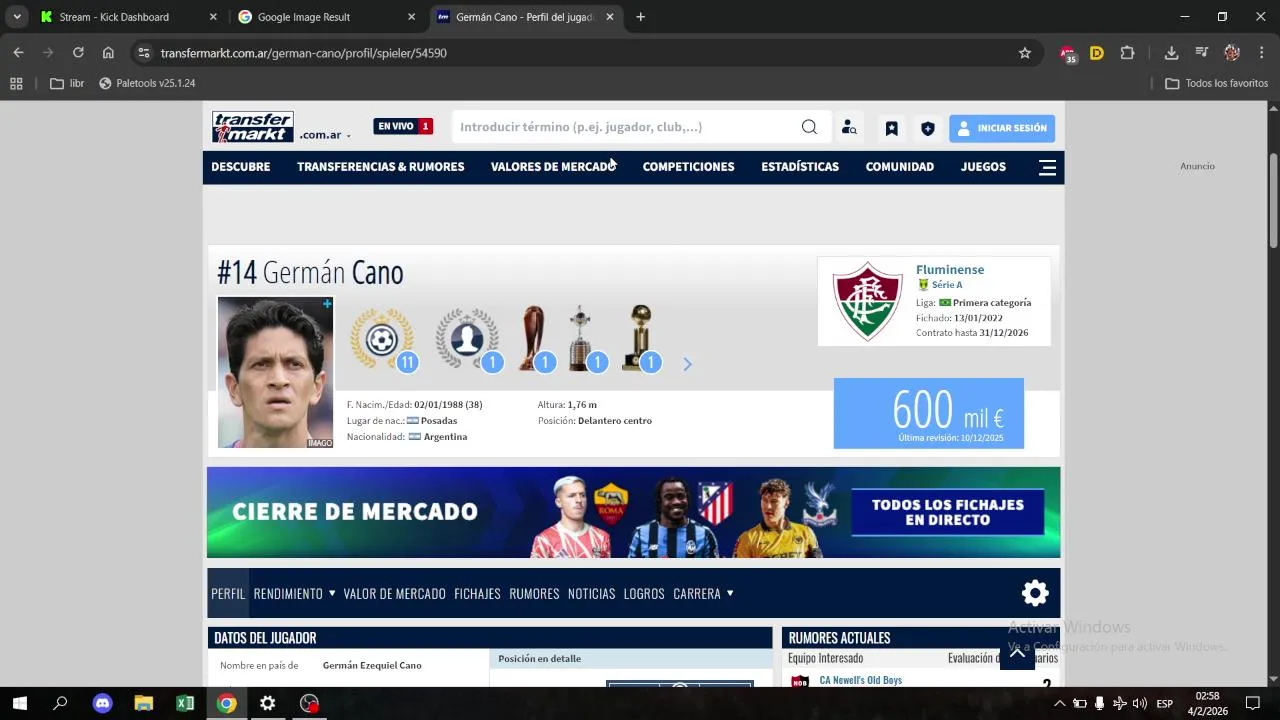Screen dimensions: 1280x720
Task: Open the JUEGOS menu
Action: [x=983, y=167]
